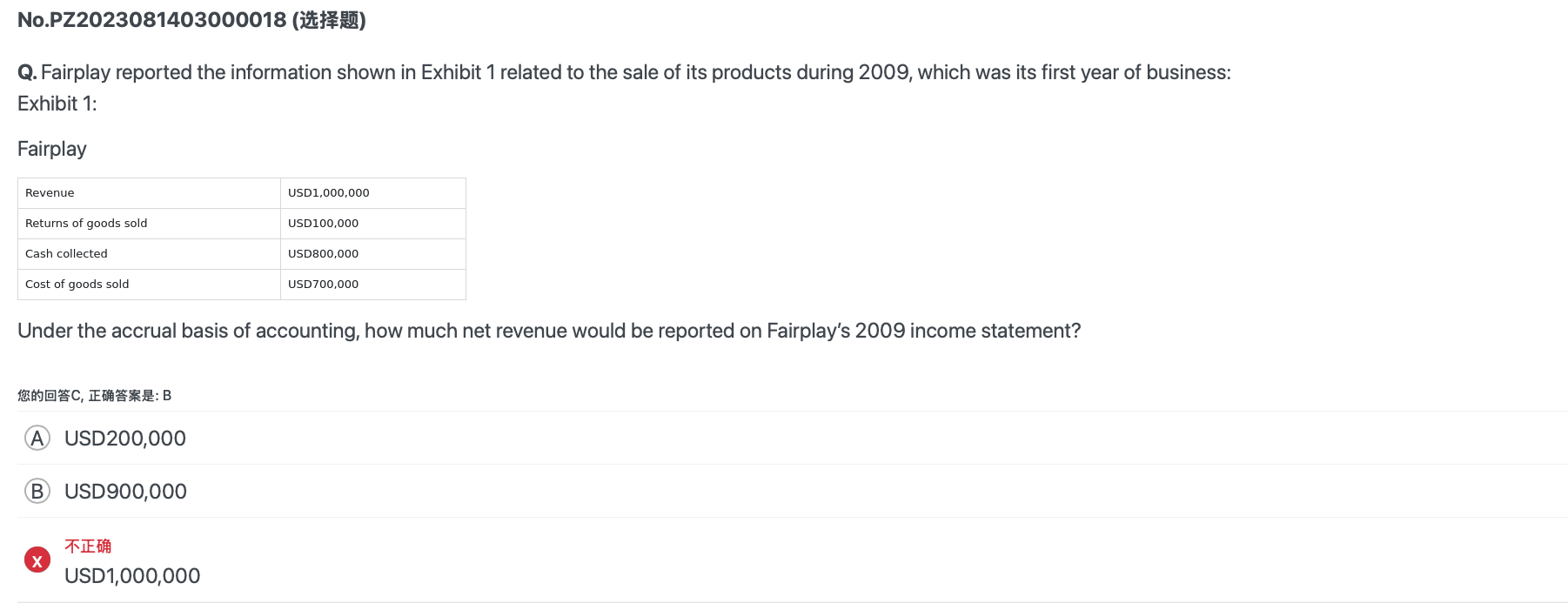Choose the USD1,000,000 answer text

[x=132, y=576]
